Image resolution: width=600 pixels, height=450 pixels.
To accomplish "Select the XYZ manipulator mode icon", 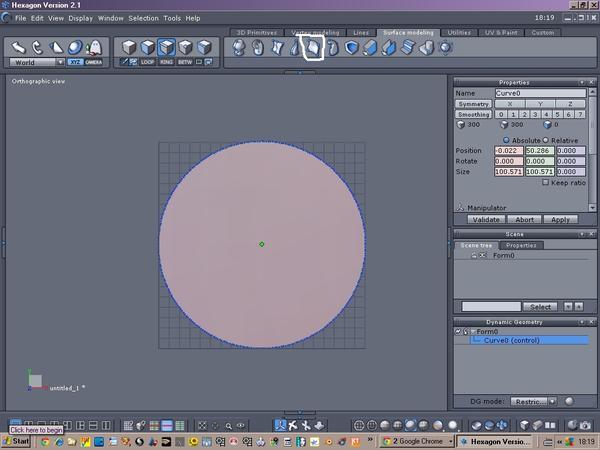I will 75,62.
